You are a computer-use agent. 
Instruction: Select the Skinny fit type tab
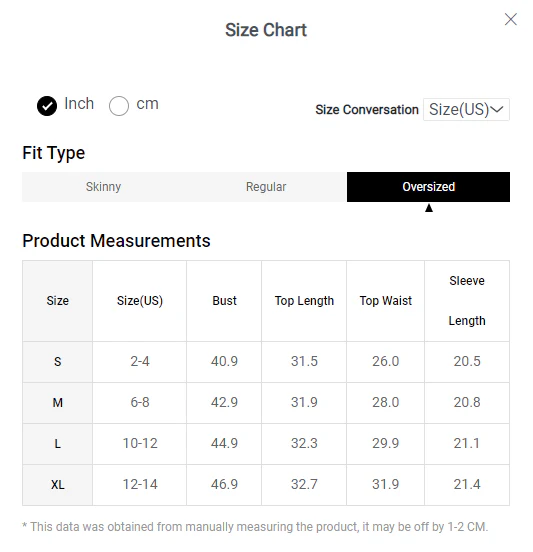(103, 187)
